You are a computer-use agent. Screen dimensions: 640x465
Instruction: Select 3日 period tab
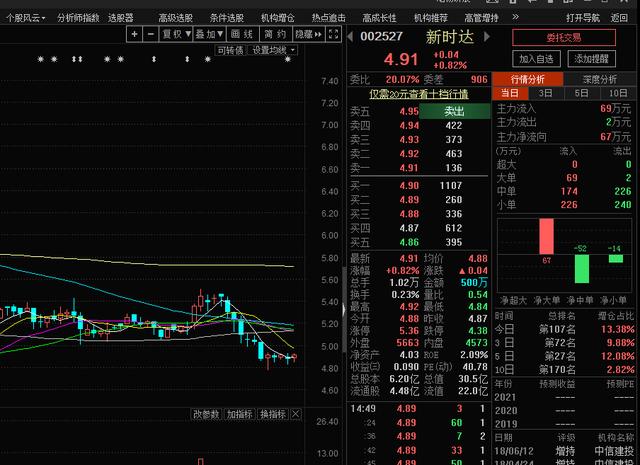pyautogui.click(x=546, y=93)
